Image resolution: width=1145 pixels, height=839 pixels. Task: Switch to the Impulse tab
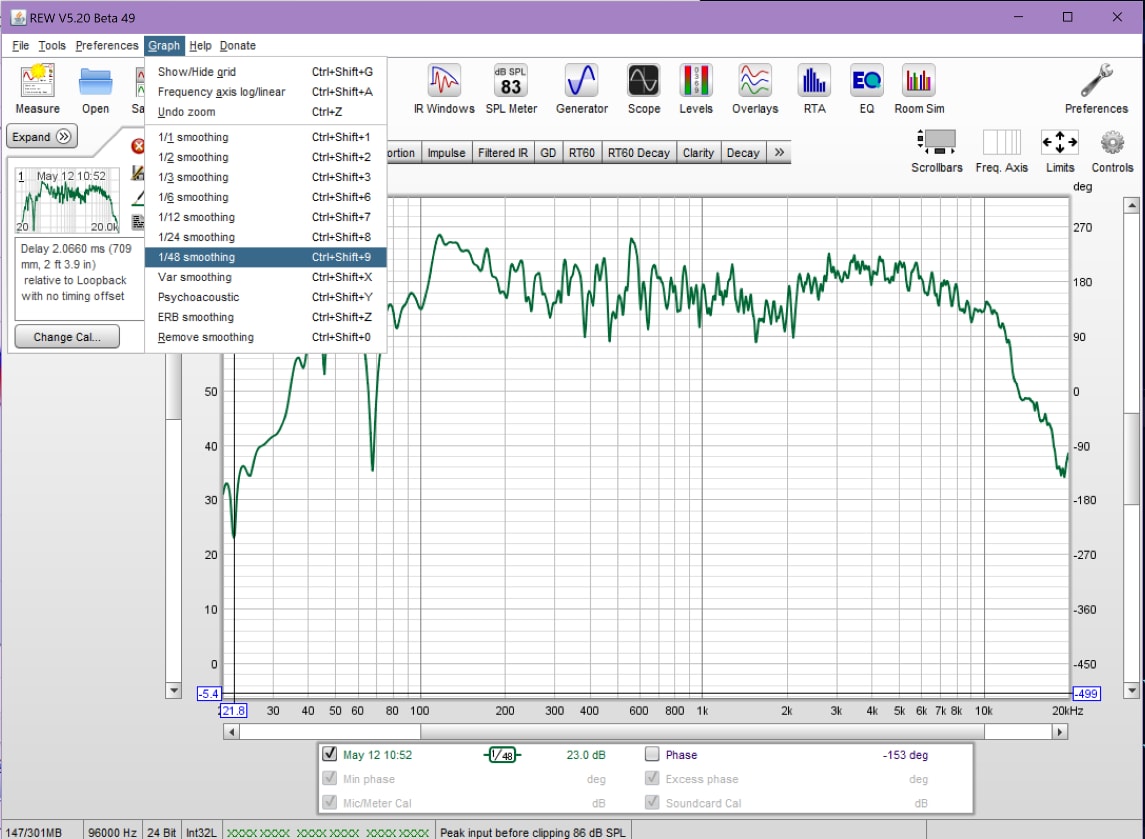point(445,153)
